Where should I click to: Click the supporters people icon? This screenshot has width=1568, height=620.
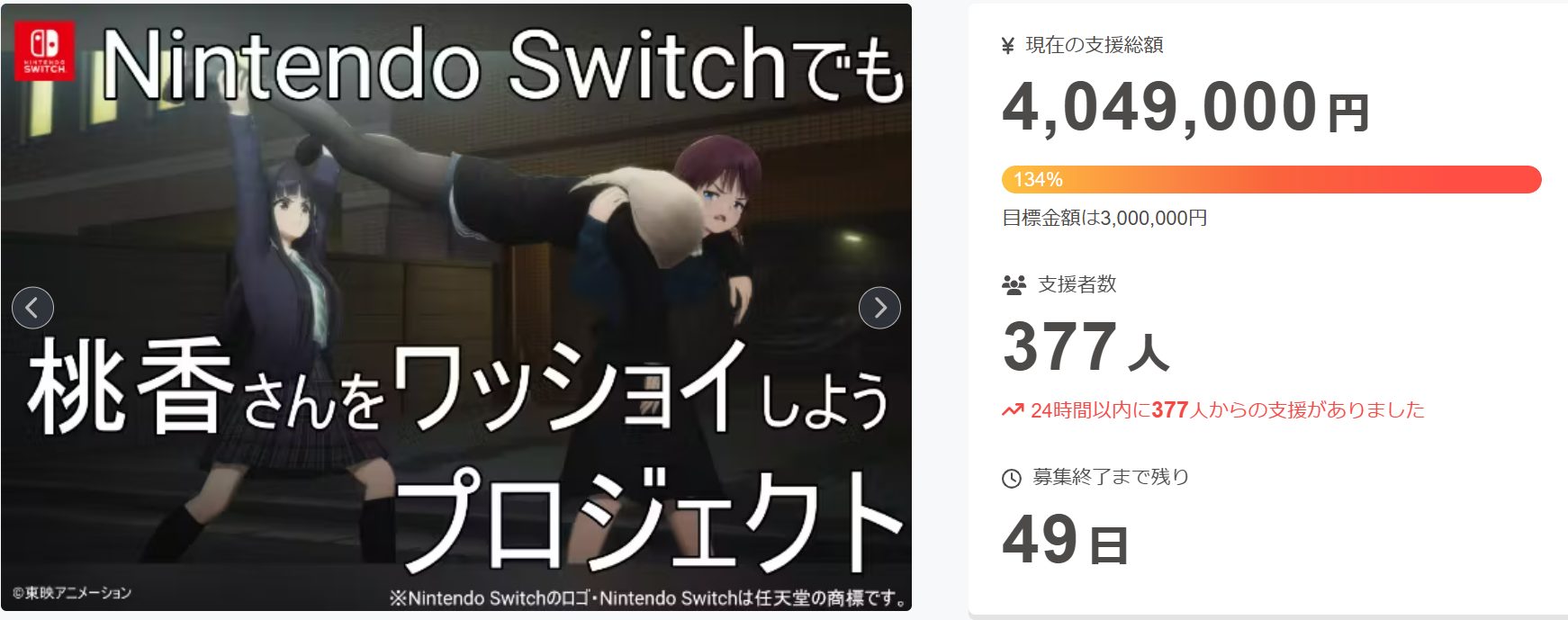(x=1014, y=285)
